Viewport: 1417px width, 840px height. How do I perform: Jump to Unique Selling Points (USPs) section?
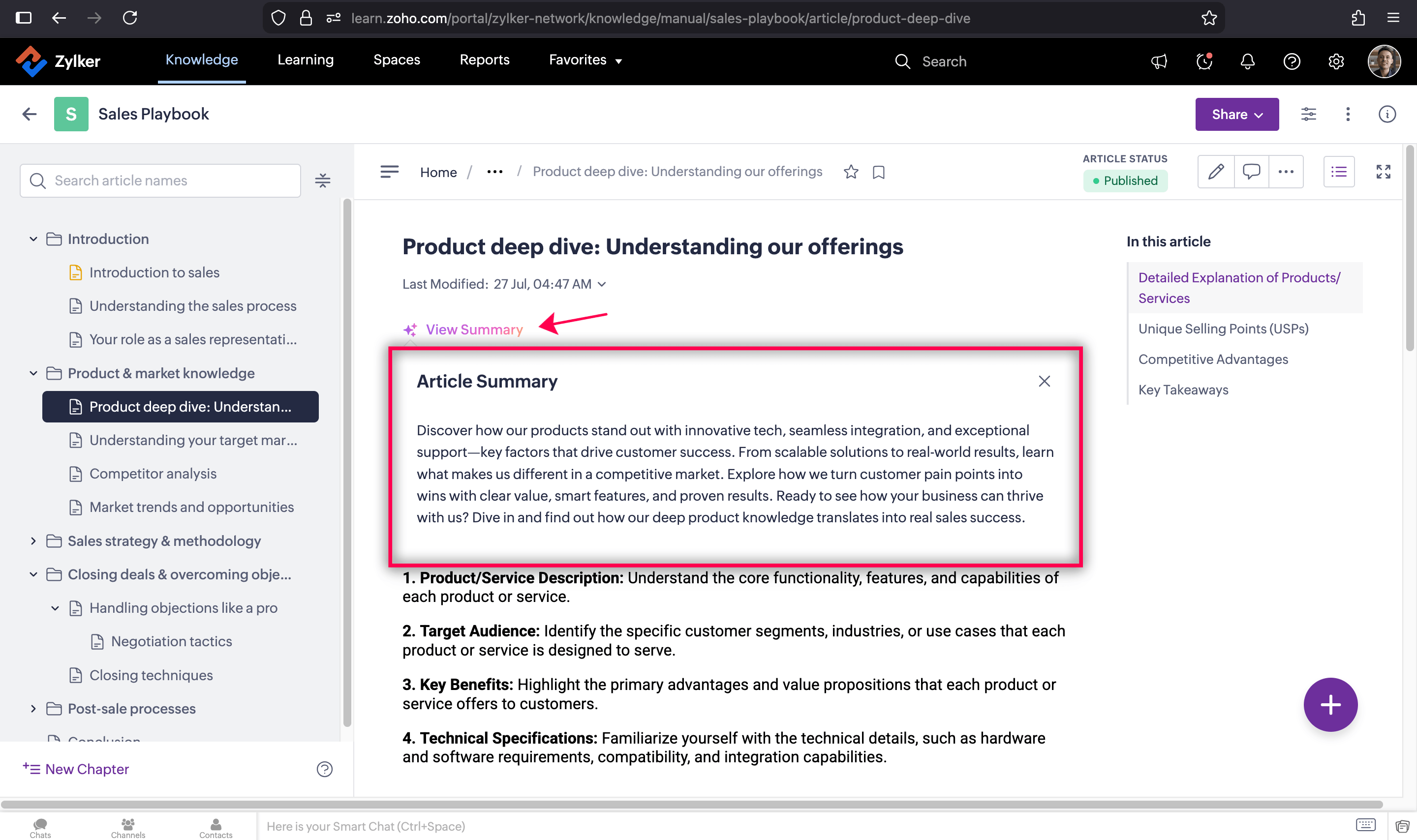point(1223,329)
